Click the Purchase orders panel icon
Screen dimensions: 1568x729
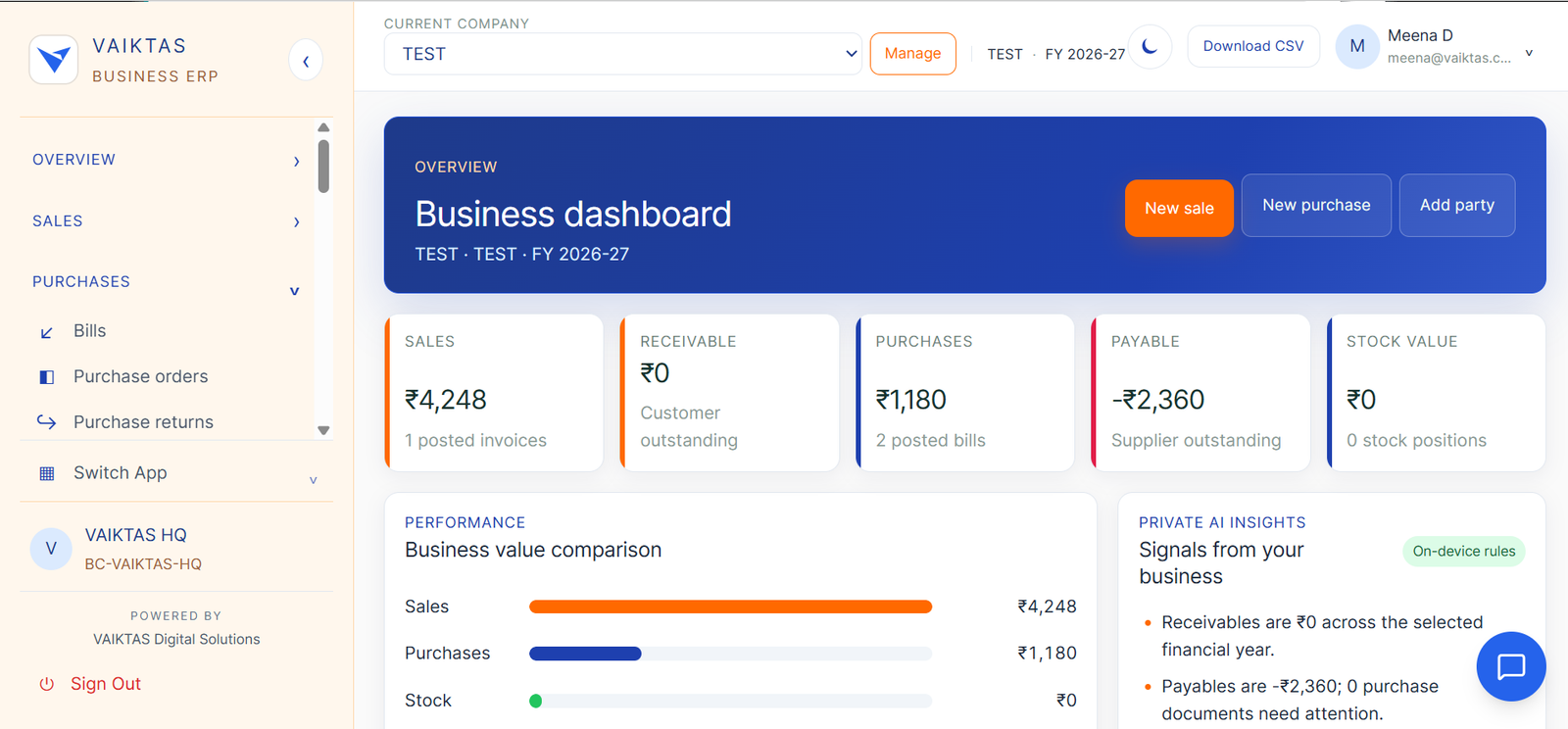click(x=46, y=377)
